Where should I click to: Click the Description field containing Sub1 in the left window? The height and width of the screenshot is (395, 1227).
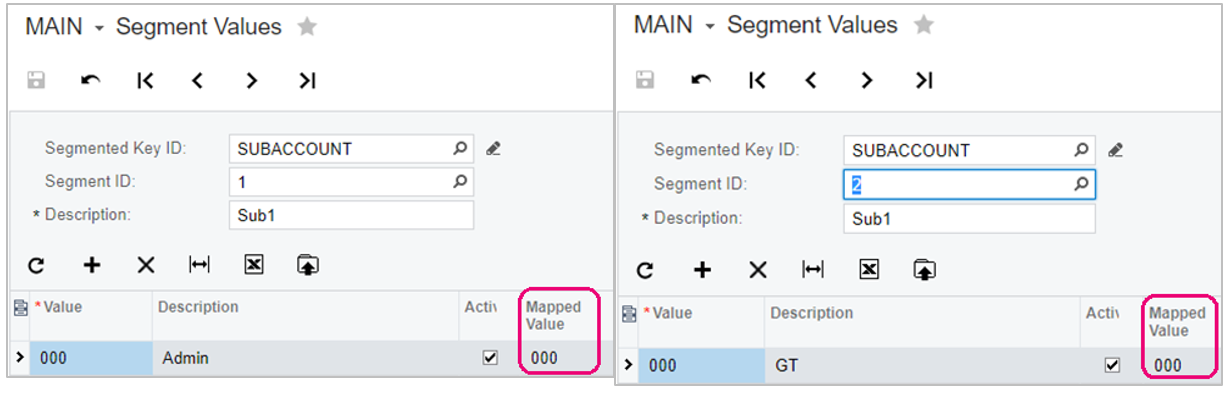351,215
